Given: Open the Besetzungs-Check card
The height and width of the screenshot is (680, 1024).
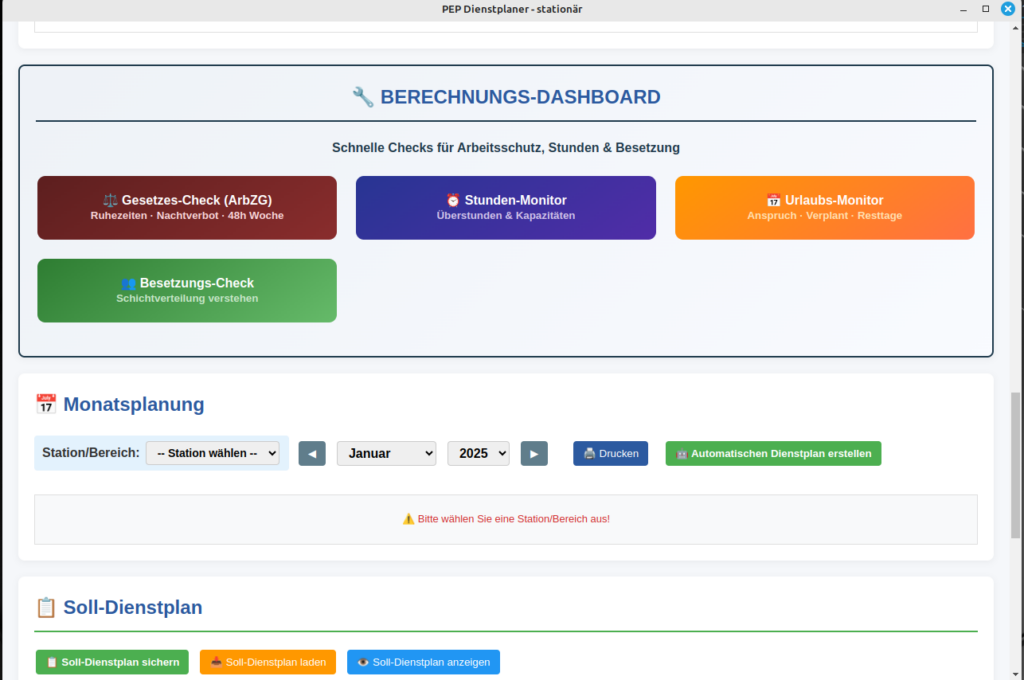Looking at the screenshot, I should point(187,291).
